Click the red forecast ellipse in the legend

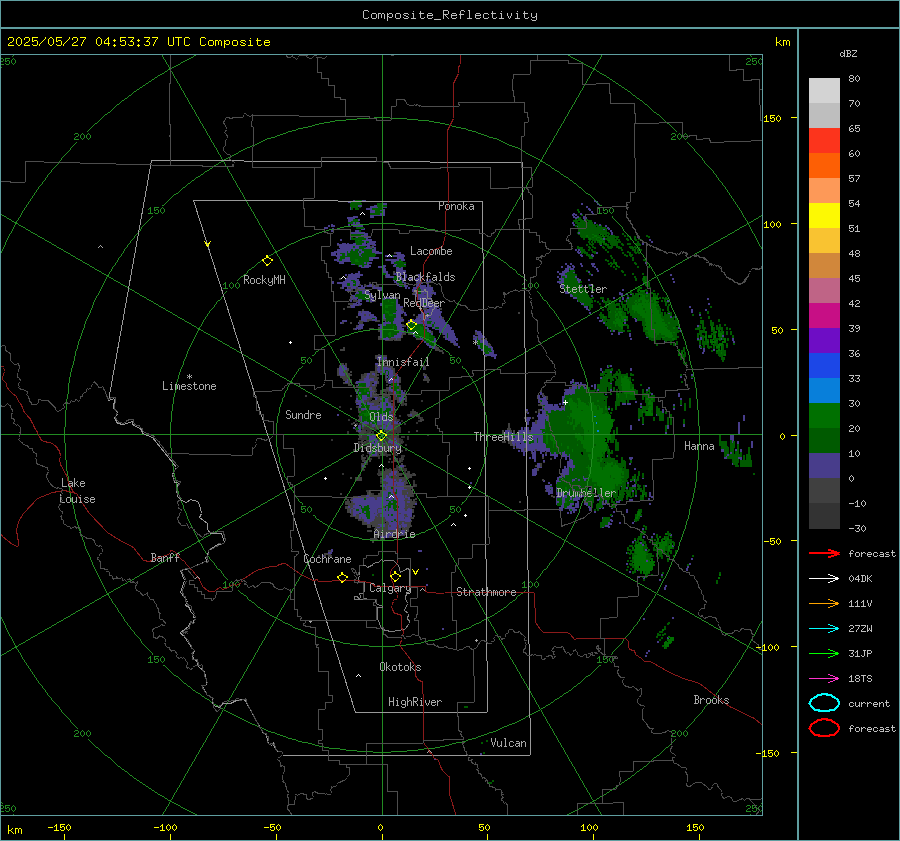824,728
